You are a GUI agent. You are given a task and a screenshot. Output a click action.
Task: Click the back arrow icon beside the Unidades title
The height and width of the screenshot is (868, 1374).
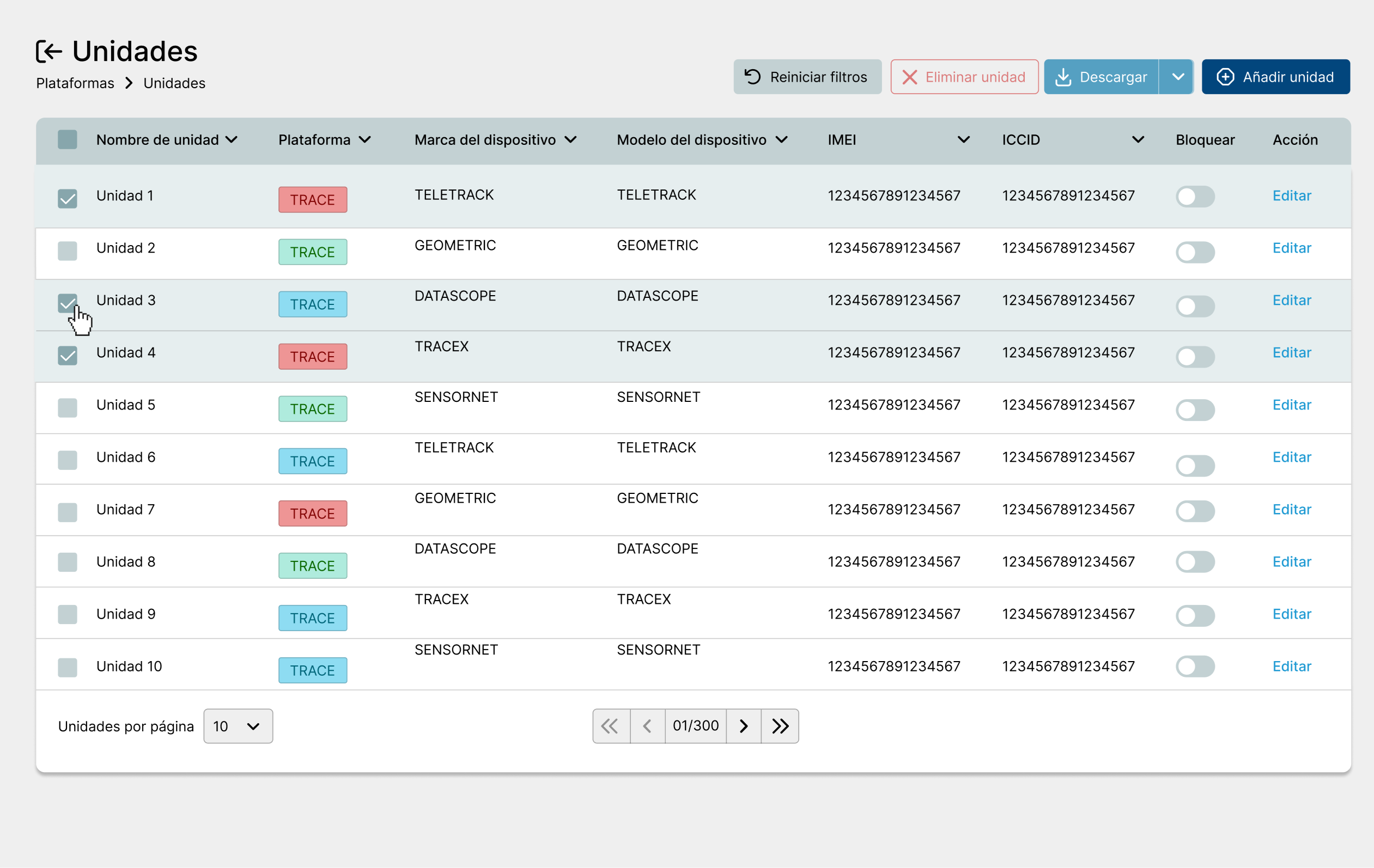click(49, 51)
